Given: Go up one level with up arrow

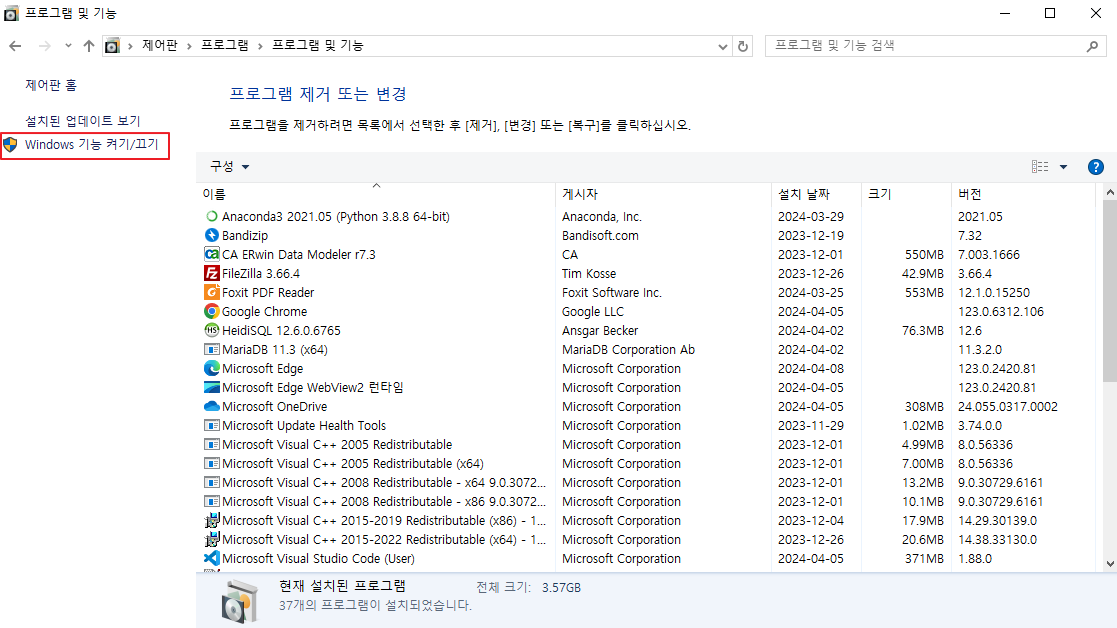Looking at the screenshot, I should click(x=88, y=46).
